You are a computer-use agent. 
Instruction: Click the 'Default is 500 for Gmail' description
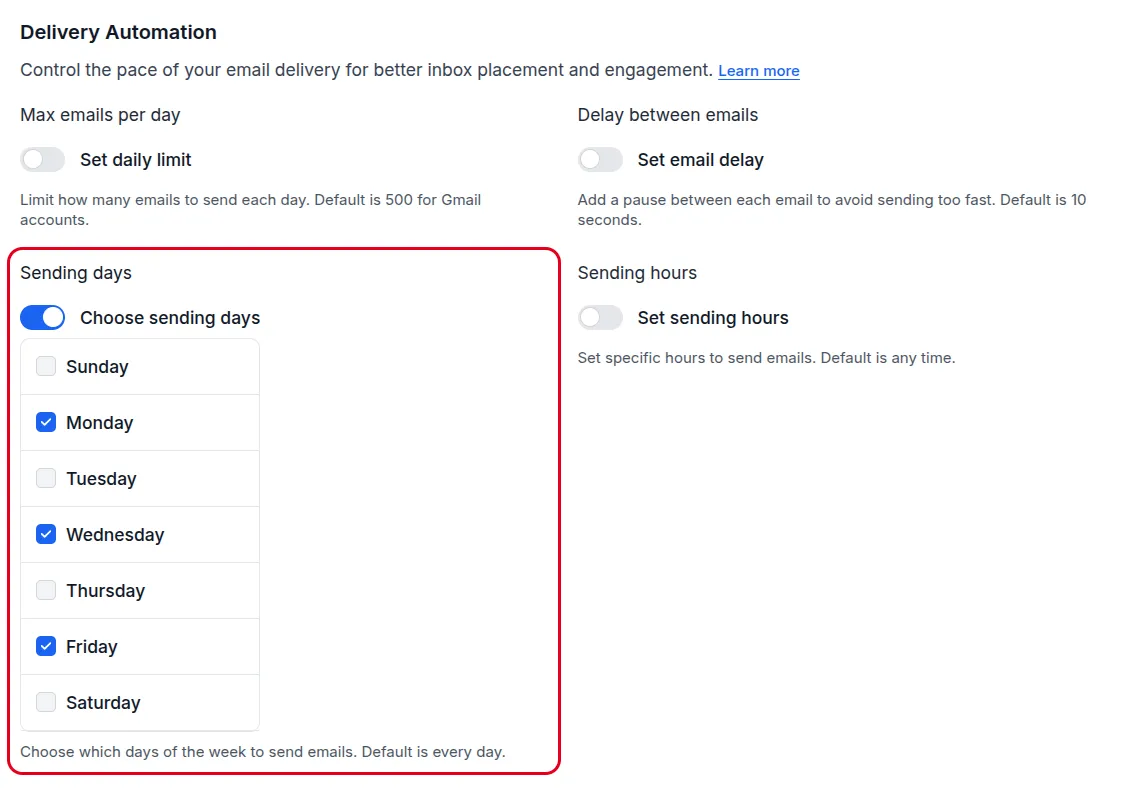250,210
